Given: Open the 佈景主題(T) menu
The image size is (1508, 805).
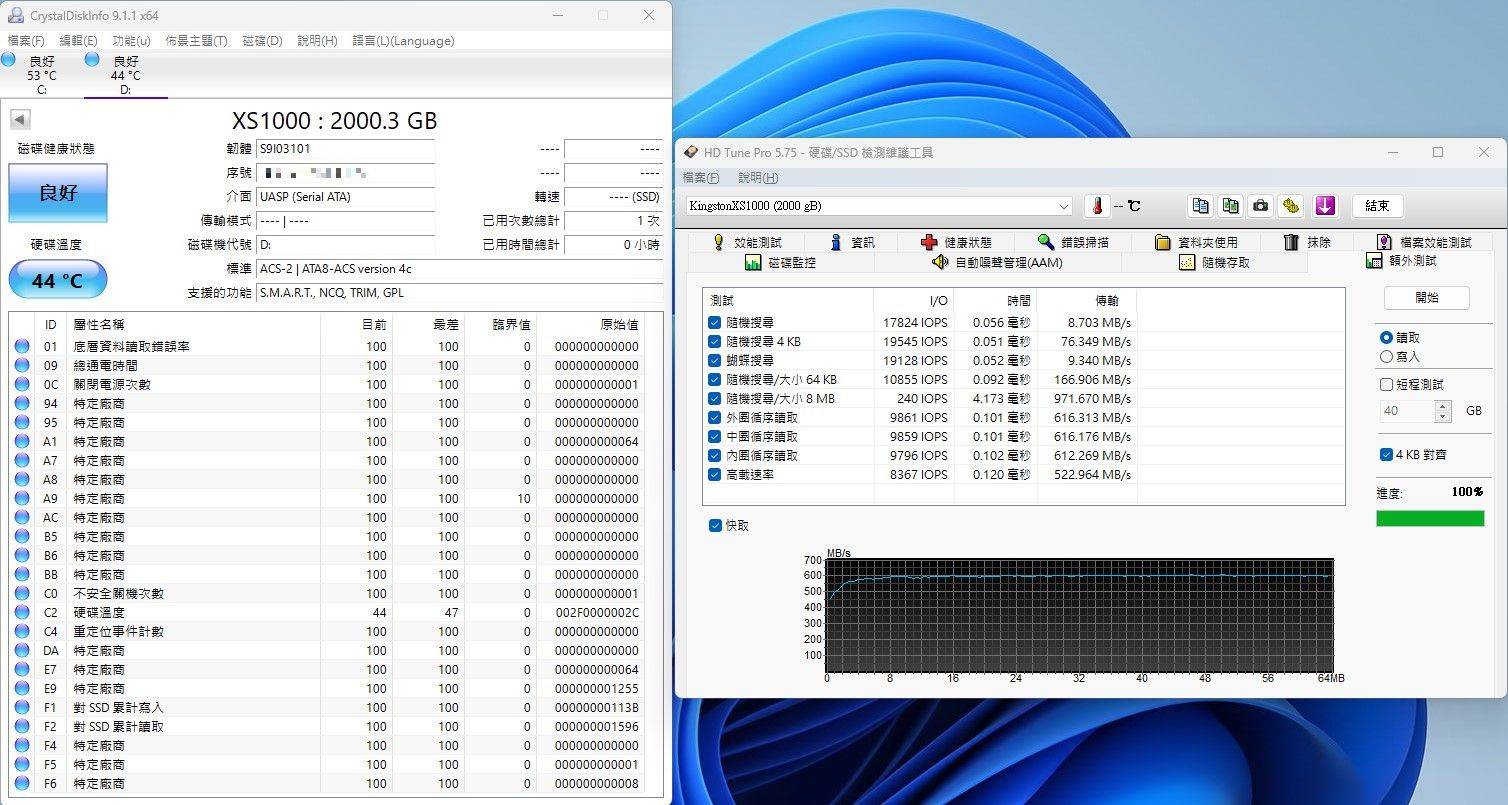Looking at the screenshot, I should 196,41.
